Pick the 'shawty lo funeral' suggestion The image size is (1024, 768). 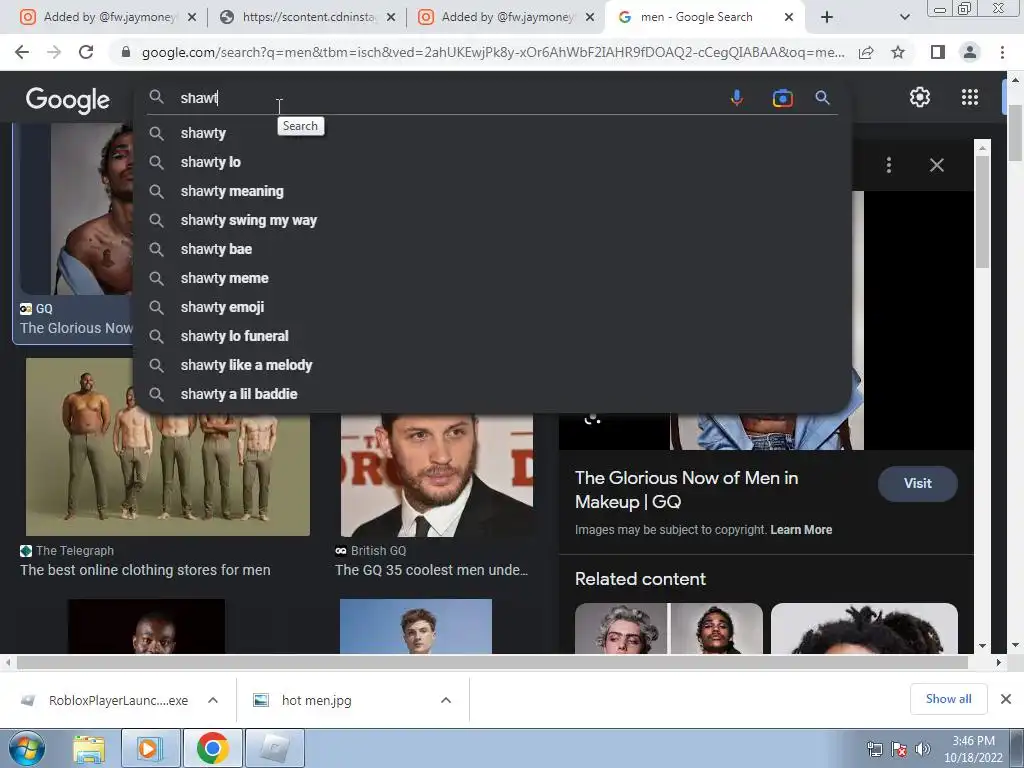[492, 336]
